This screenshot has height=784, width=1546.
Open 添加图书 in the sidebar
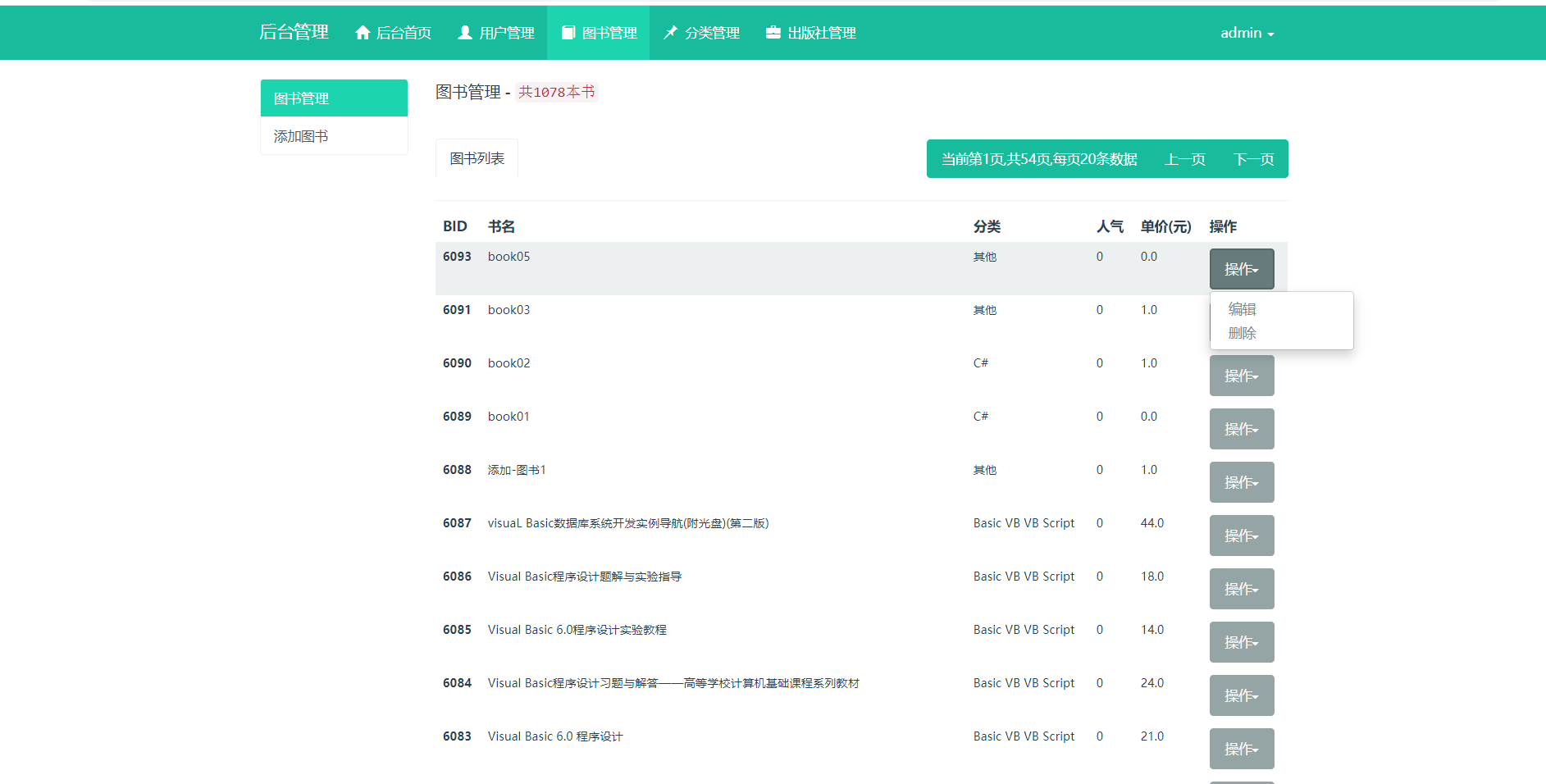[301, 136]
